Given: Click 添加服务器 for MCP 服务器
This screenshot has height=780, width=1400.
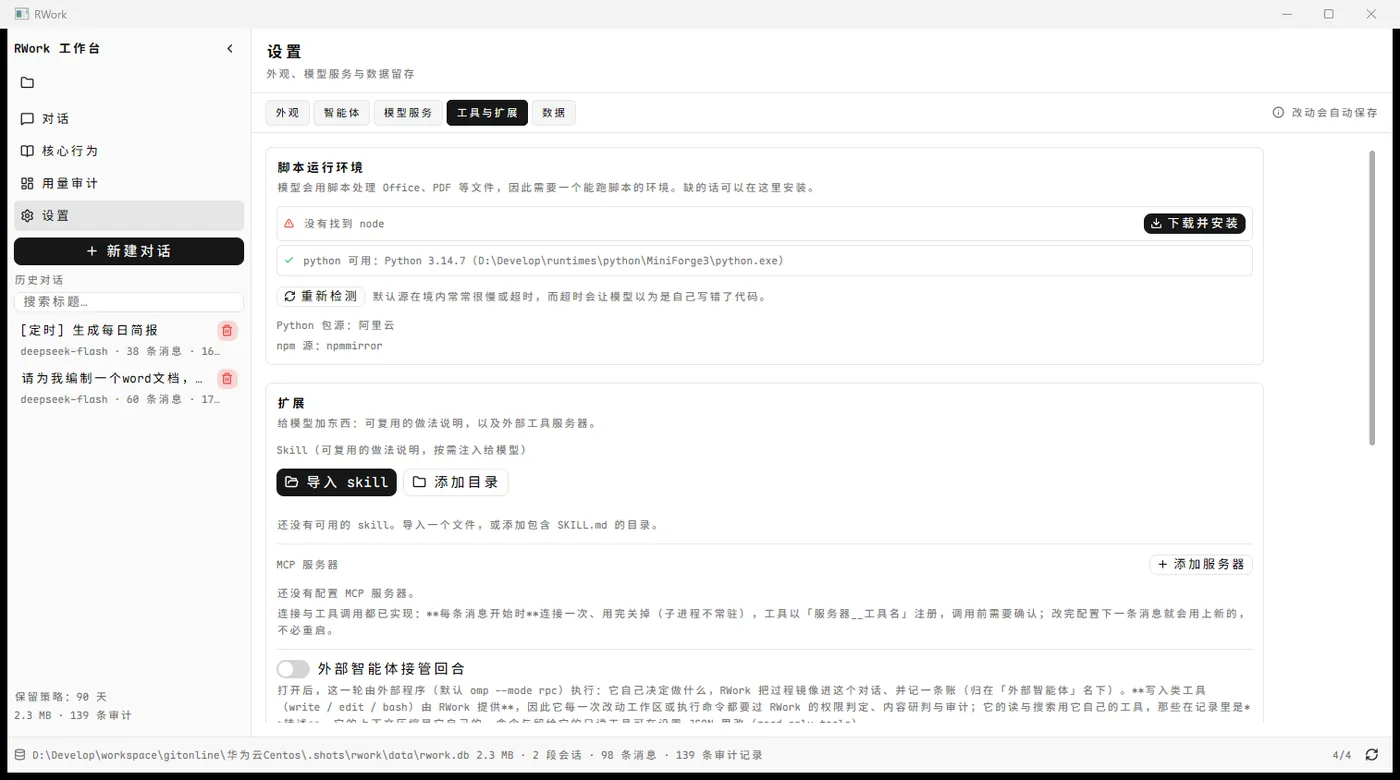Looking at the screenshot, I should pos(1201,565).
